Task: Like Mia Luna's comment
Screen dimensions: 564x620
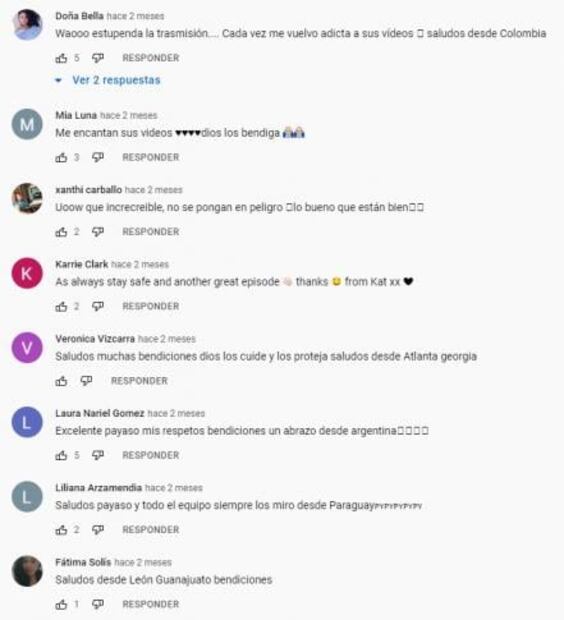Action: coord(61,157)
